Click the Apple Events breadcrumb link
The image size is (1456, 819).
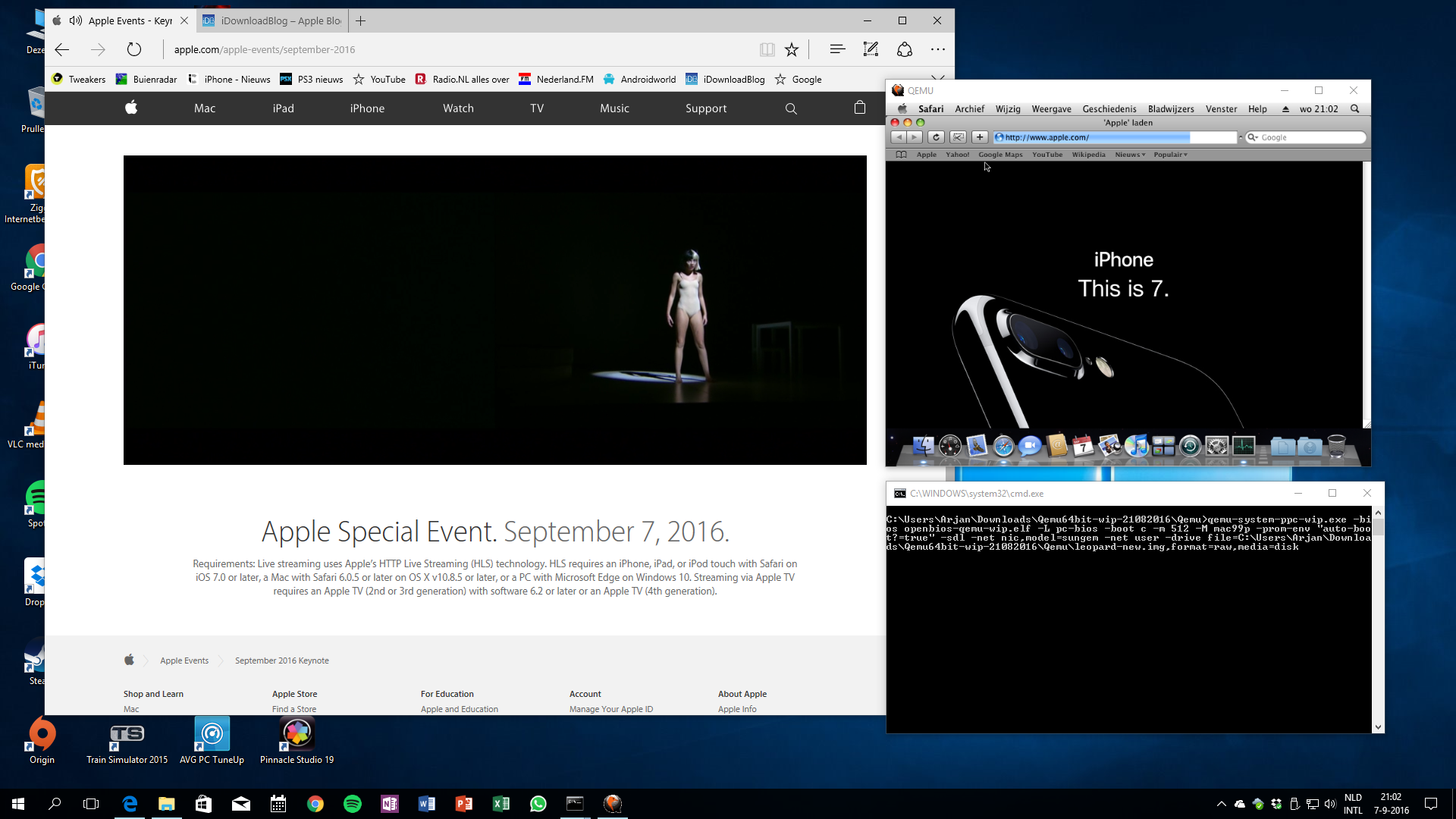pos(184,661)
